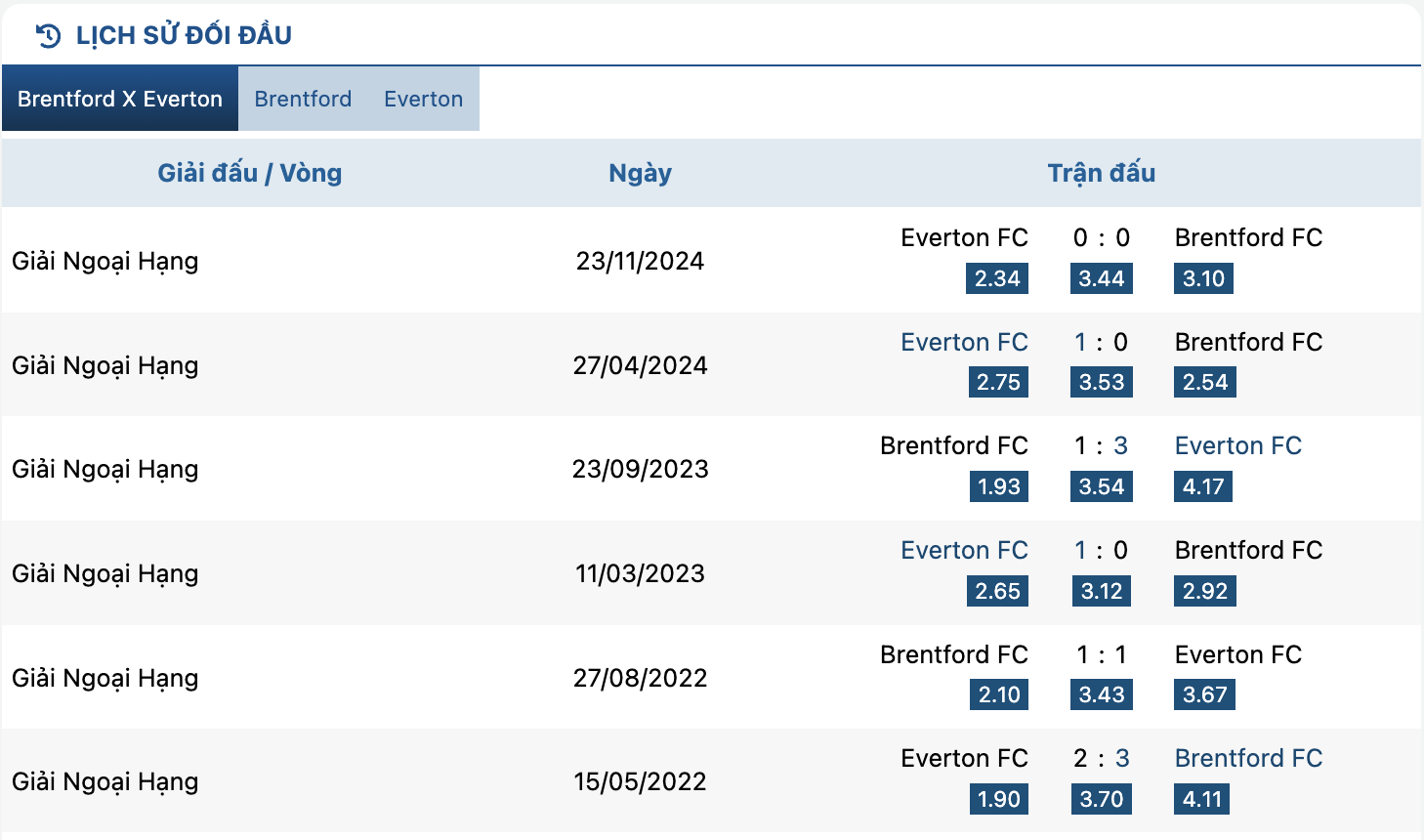This screenshot has height=840, width=1424.
Task: Open Everton FC link in 27/04/2024 match
Action: (x=964, y=342)
